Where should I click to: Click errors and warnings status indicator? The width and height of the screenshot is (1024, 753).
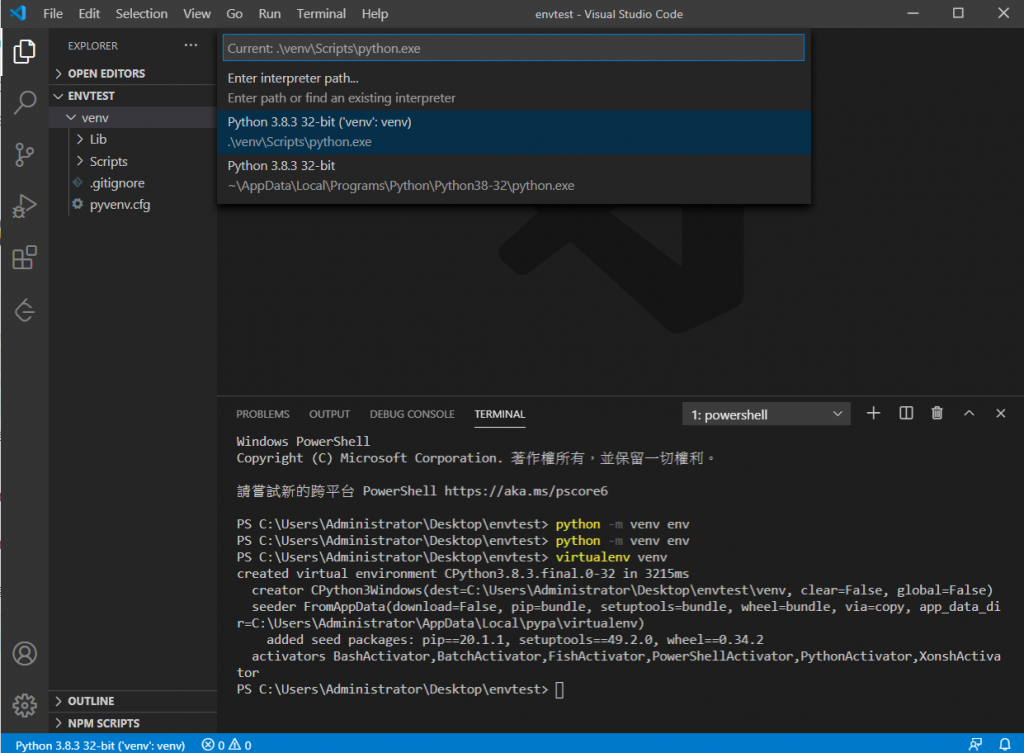click(x=227, y=745)
